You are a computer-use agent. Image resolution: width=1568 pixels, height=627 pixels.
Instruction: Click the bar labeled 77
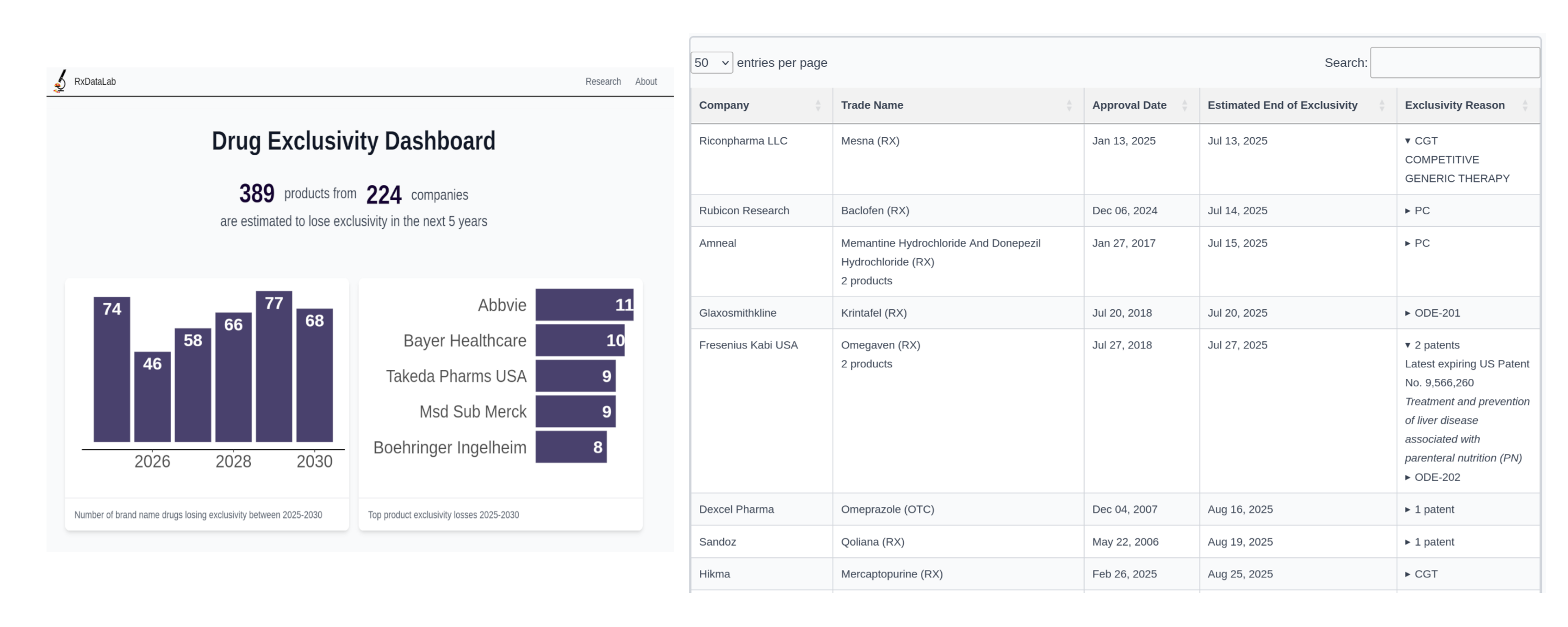(x=274, y=366)
